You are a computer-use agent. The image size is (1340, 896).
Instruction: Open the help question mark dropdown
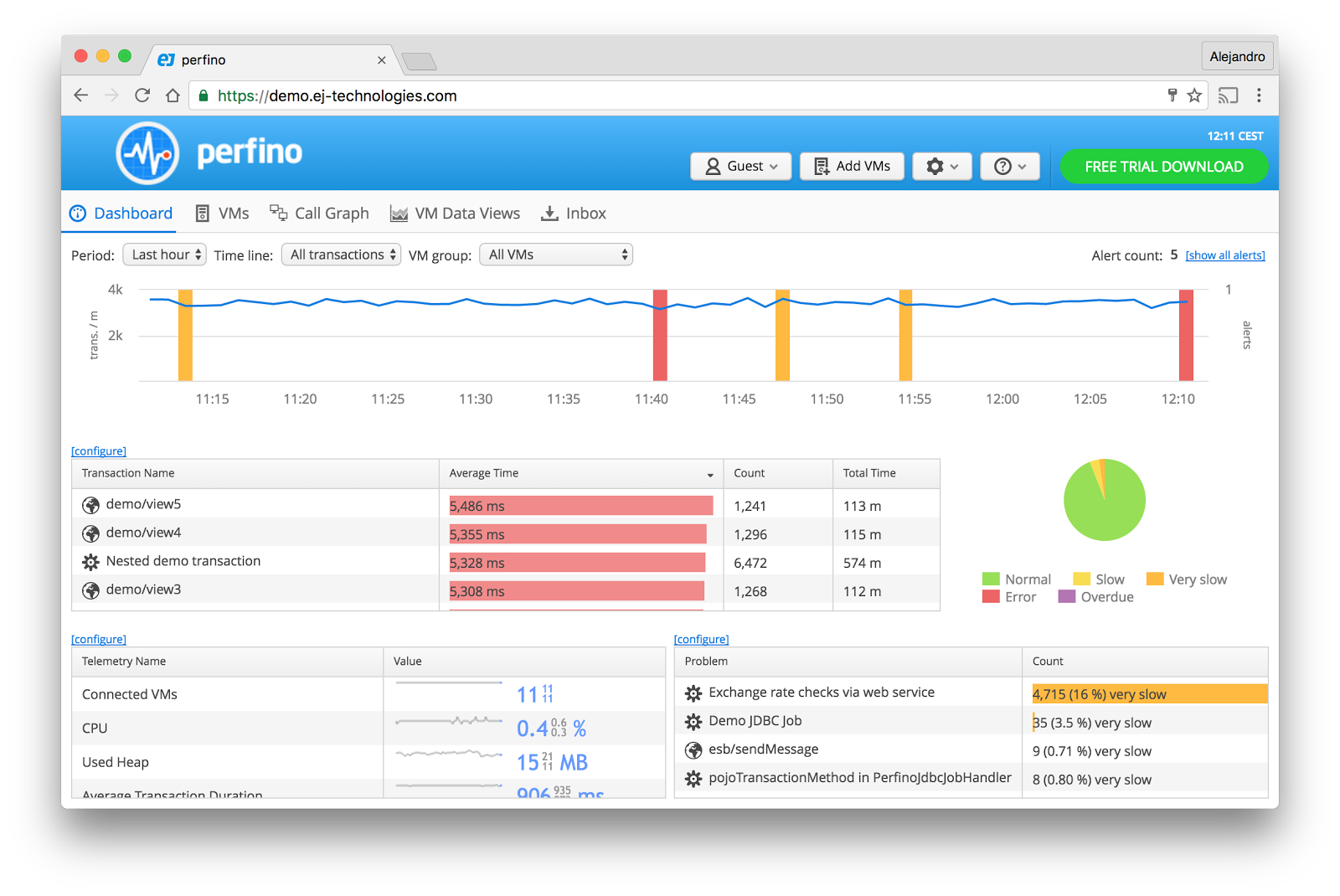click(1009, 167)
